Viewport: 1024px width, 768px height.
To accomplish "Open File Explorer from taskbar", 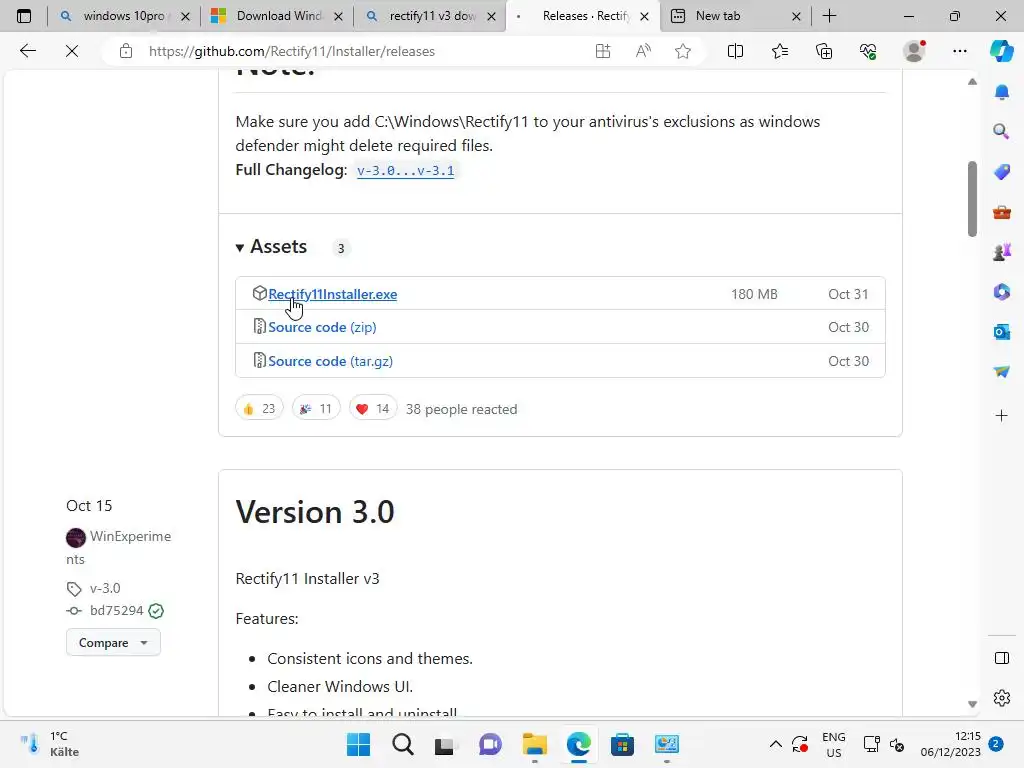I will pos(535,744).
